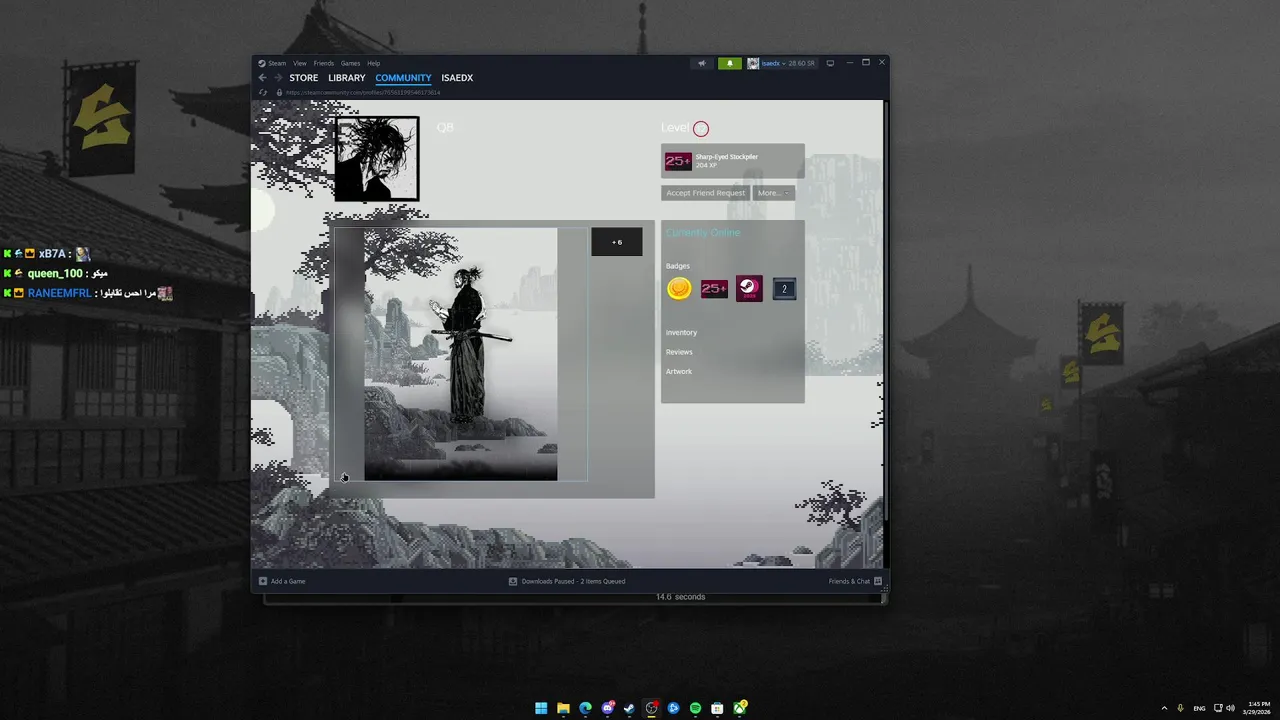Open the View menu

(x=300, y=63)
